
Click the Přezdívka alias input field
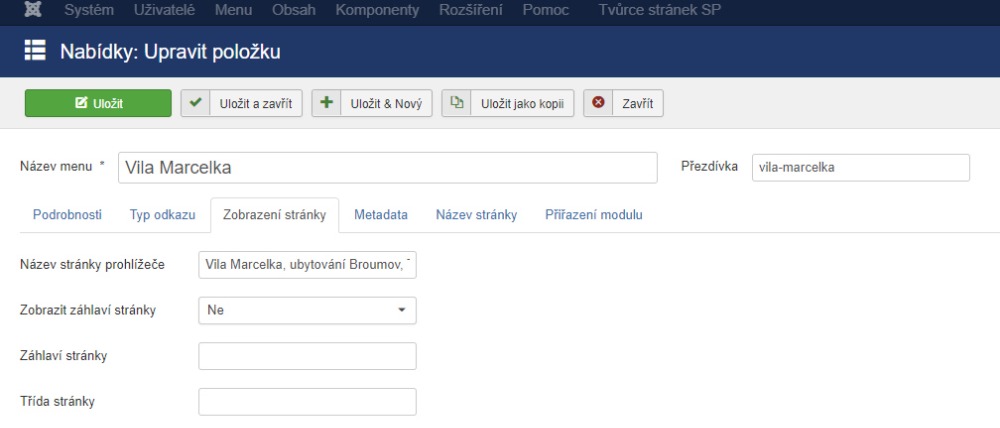click(860, 167)
